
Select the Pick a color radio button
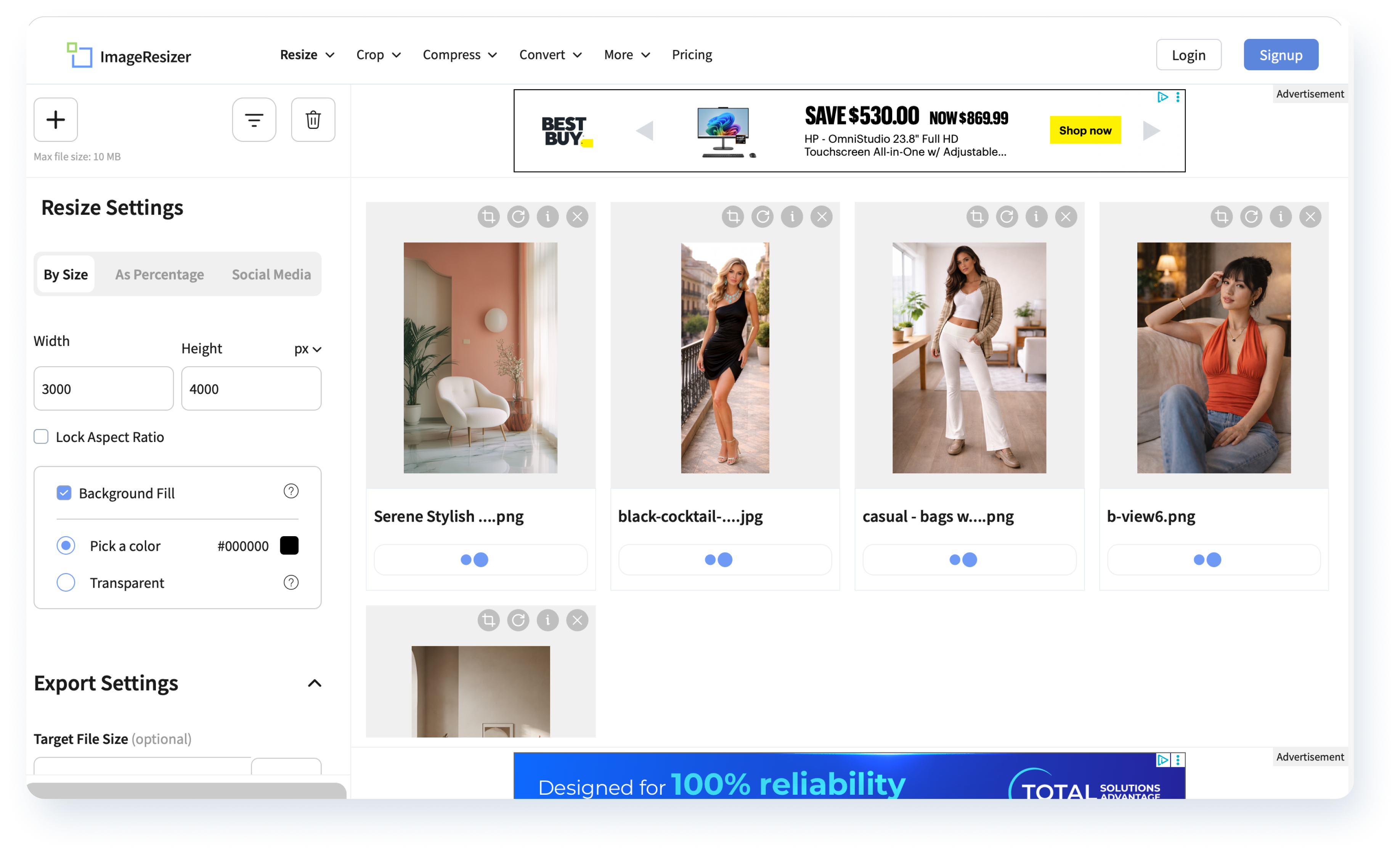(x=66, y=546)
